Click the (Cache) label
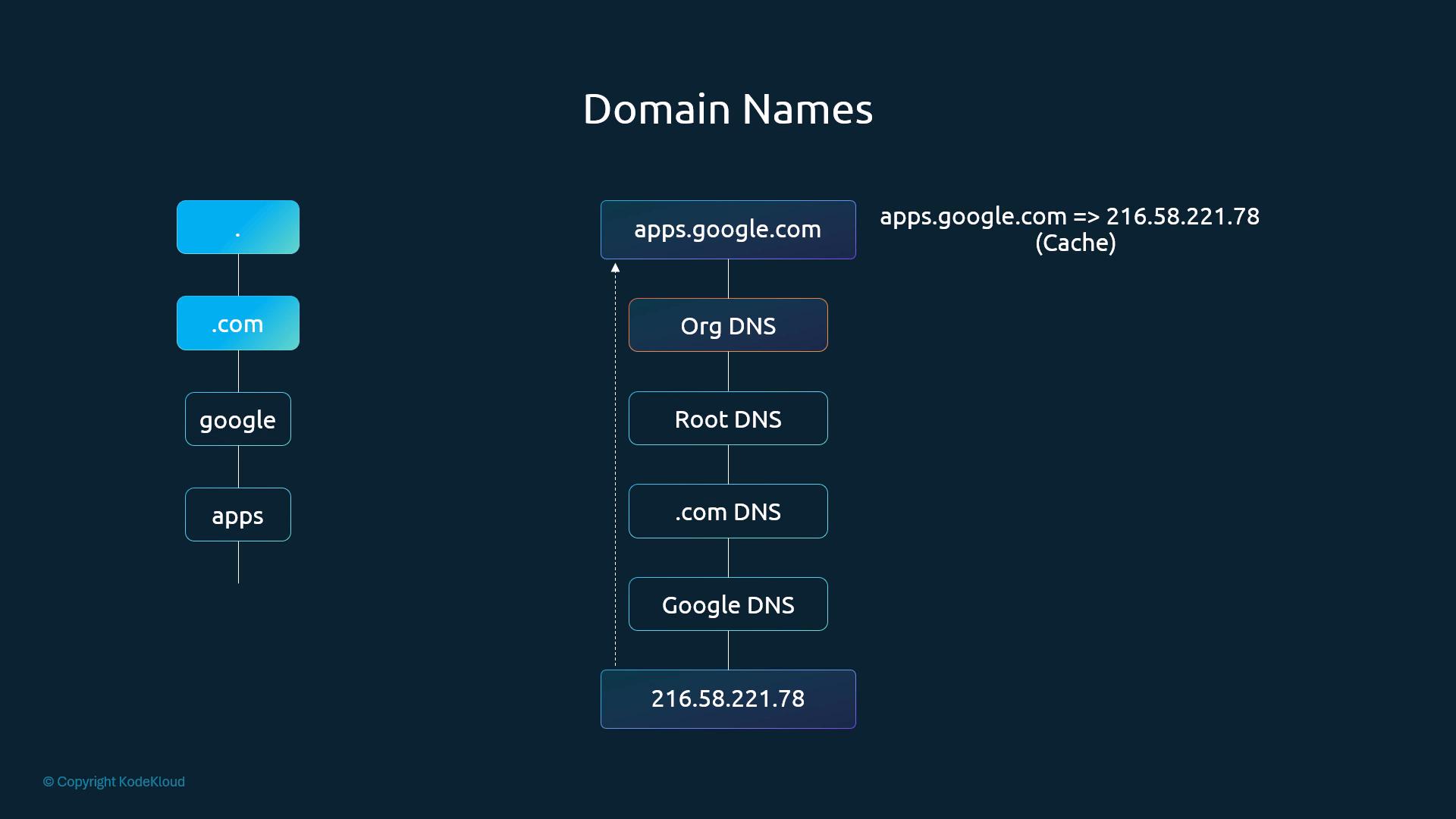 coord(1075,243)
